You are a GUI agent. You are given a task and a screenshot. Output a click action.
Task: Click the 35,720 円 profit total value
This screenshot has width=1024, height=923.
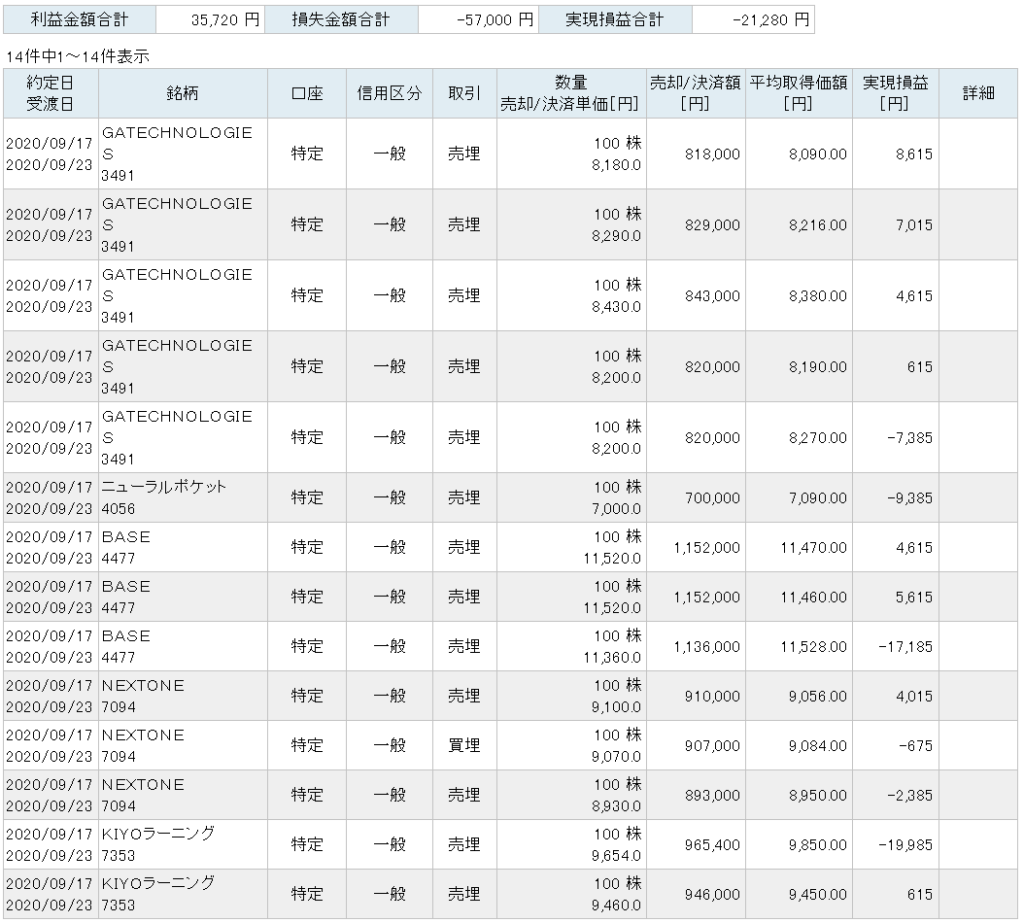[x=225, y=20]
